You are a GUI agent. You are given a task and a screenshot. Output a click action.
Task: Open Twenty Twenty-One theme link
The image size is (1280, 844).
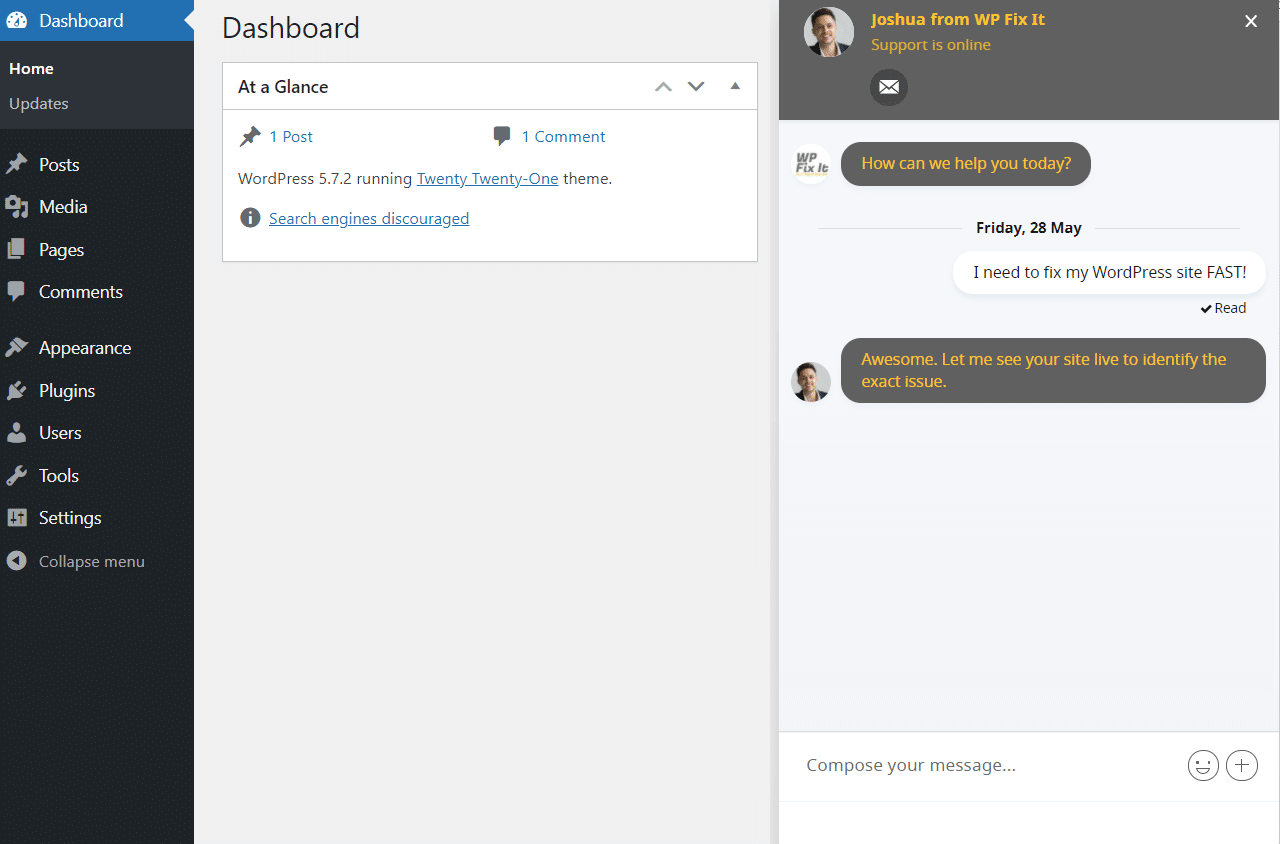(487, 179)
